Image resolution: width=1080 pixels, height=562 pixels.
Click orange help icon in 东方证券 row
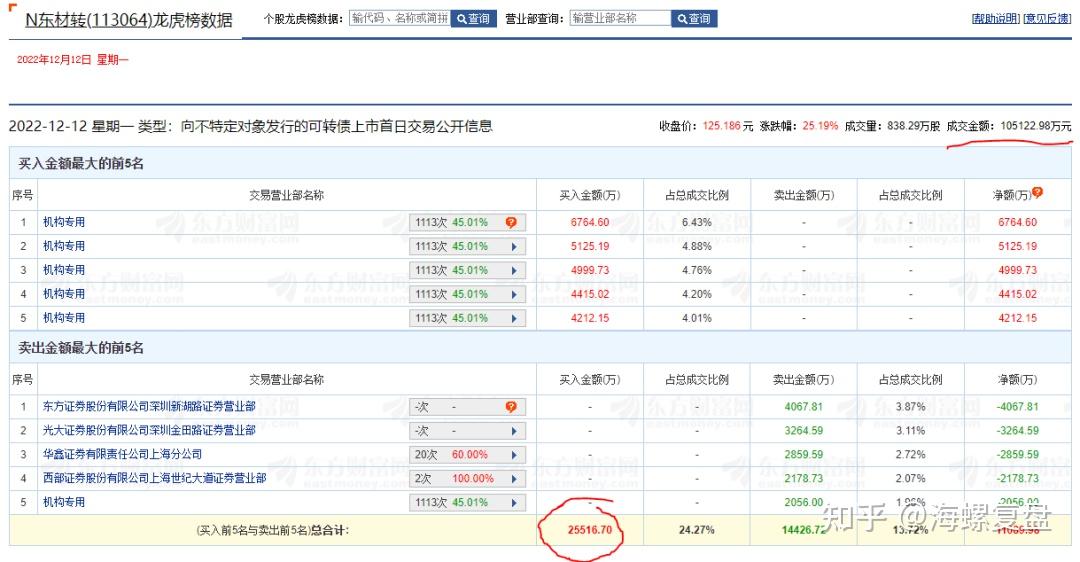point(511,407)
